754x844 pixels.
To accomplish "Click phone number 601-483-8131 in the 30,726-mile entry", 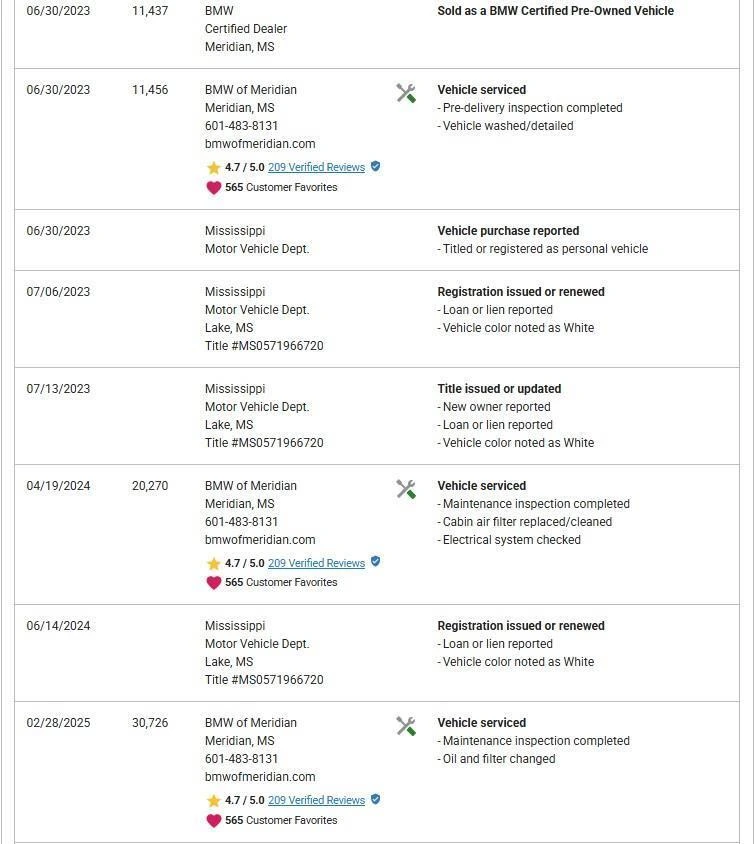I will [x=241, y=759].
